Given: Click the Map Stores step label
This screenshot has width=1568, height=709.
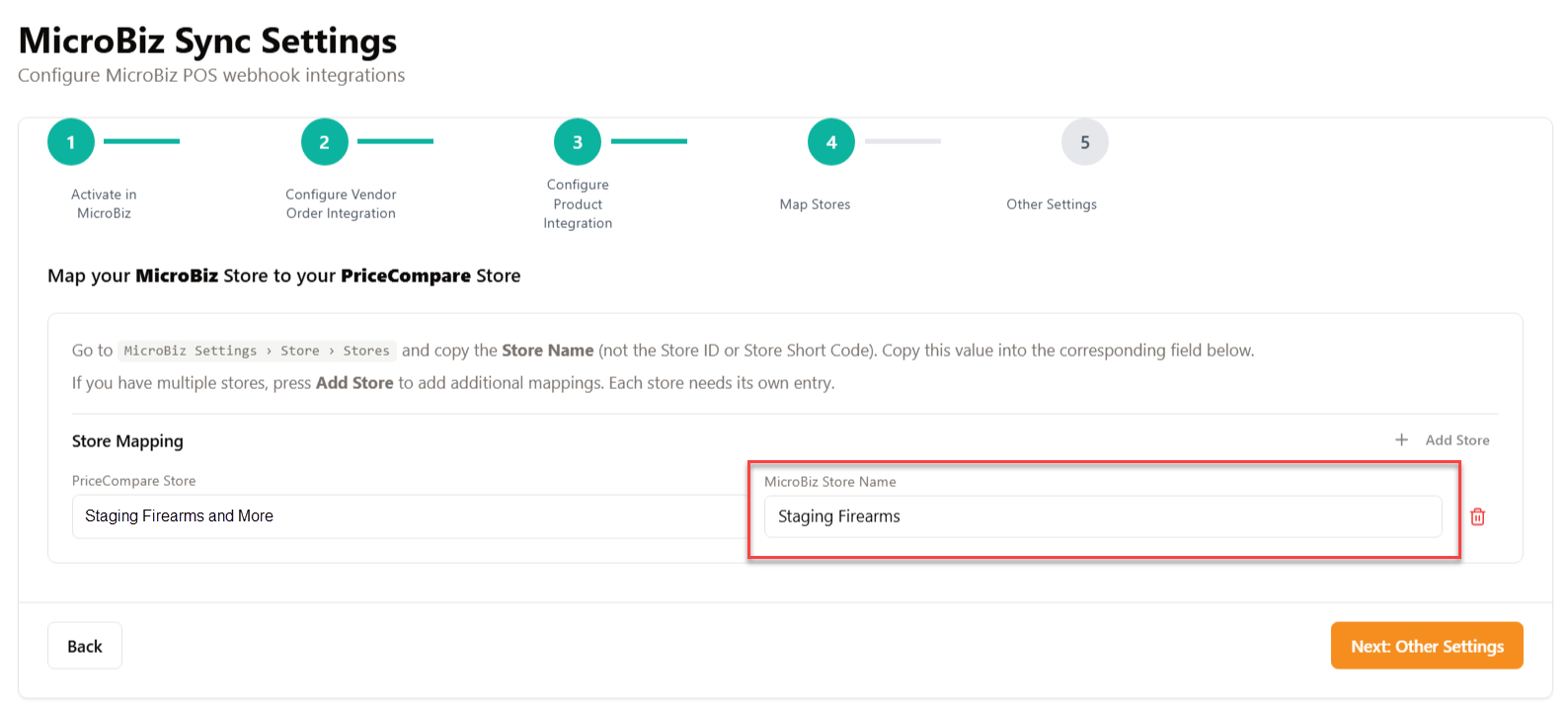Looking at the screenshot, I should point(815,204).
